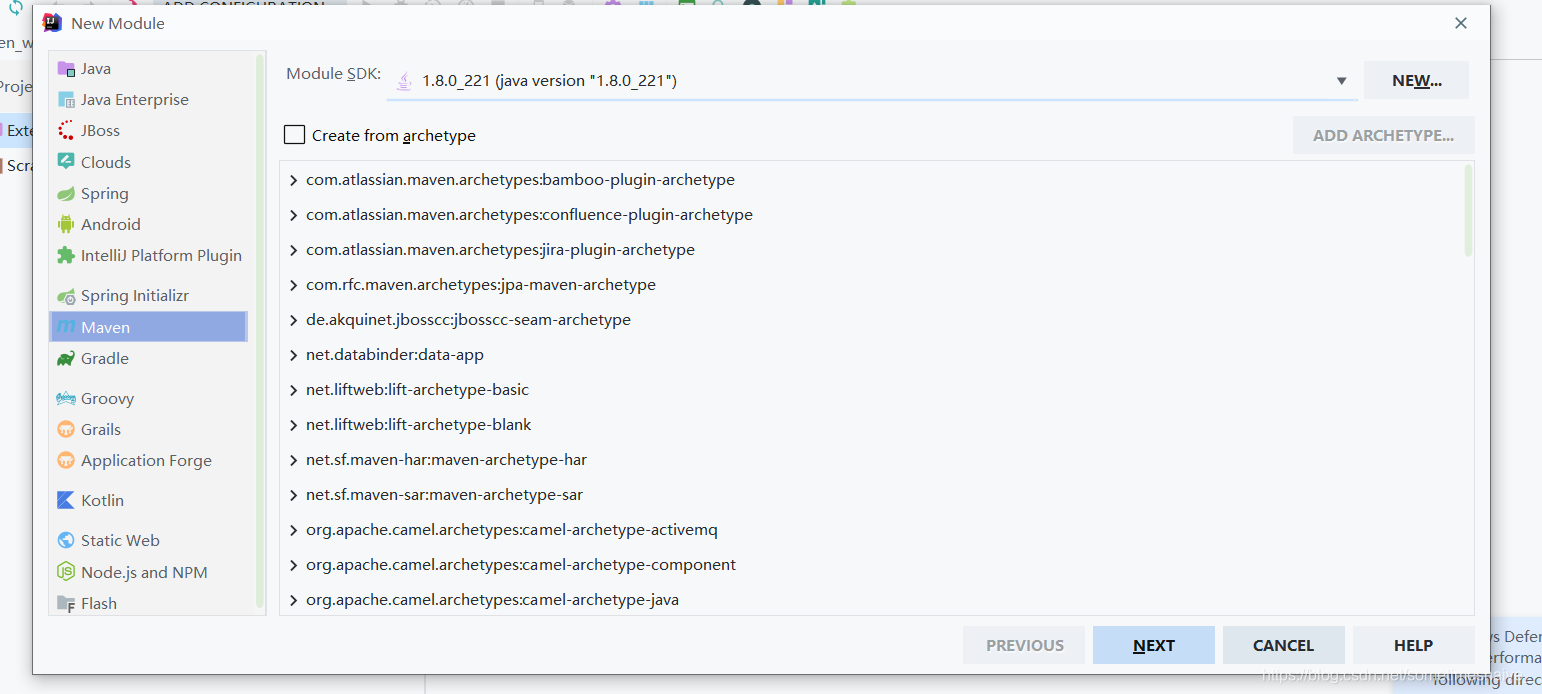Select de.akquinet.jbosscc:jbosscc-seam-archetype text
Image resolution: width=1542 pixels, height=694 pixels.
tap(468, 320)
